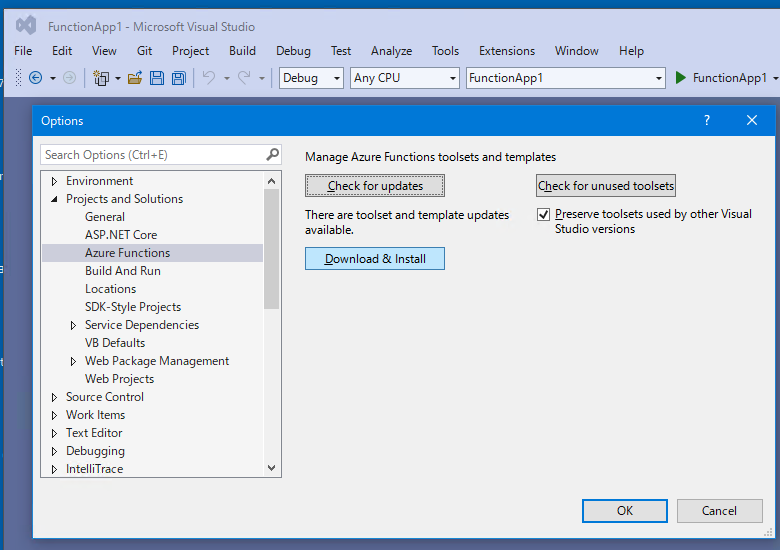Click the Check for updates button

[375, 185]
